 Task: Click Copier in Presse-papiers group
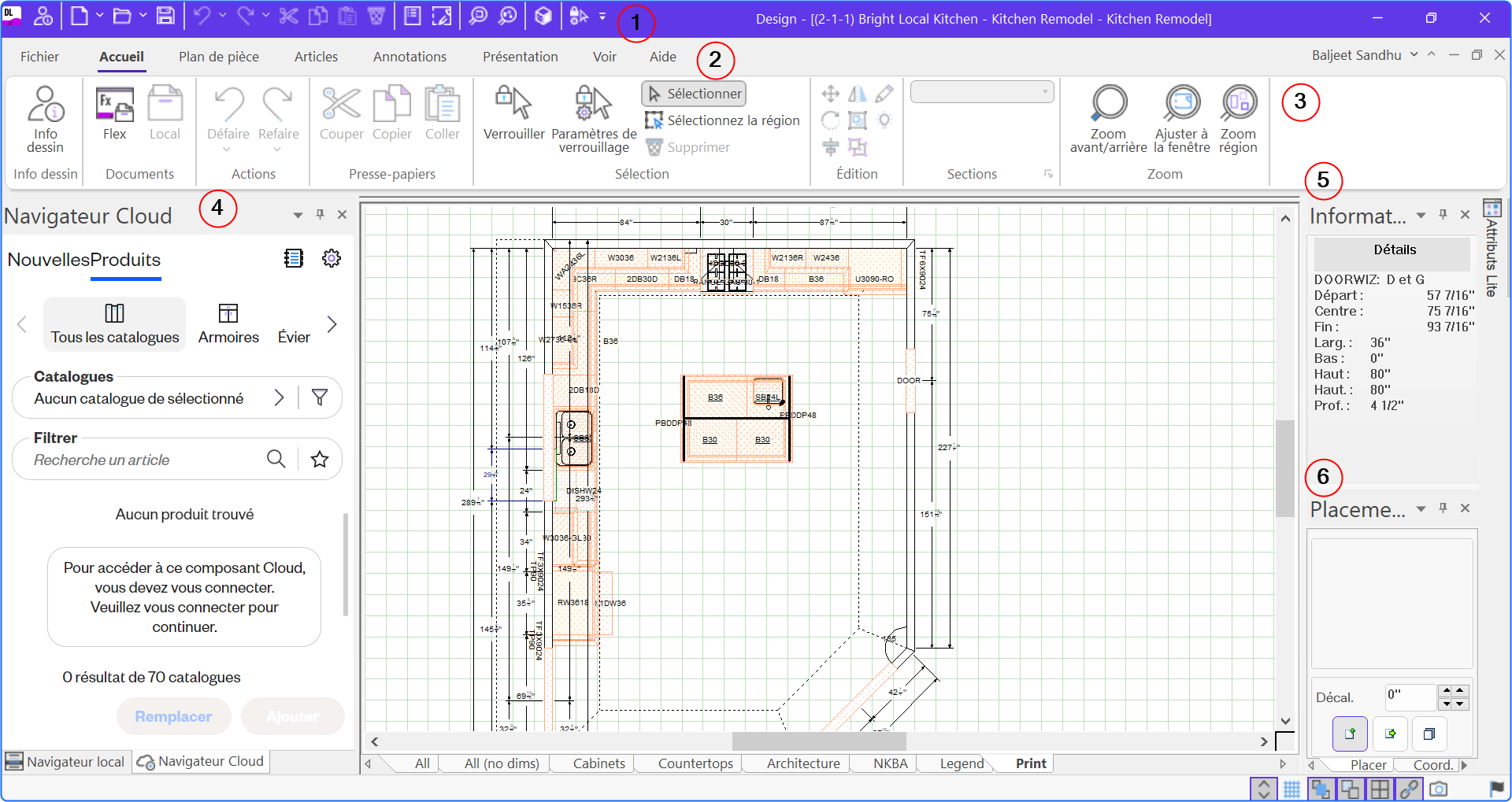pyautogui.click(x=392, y=114)
